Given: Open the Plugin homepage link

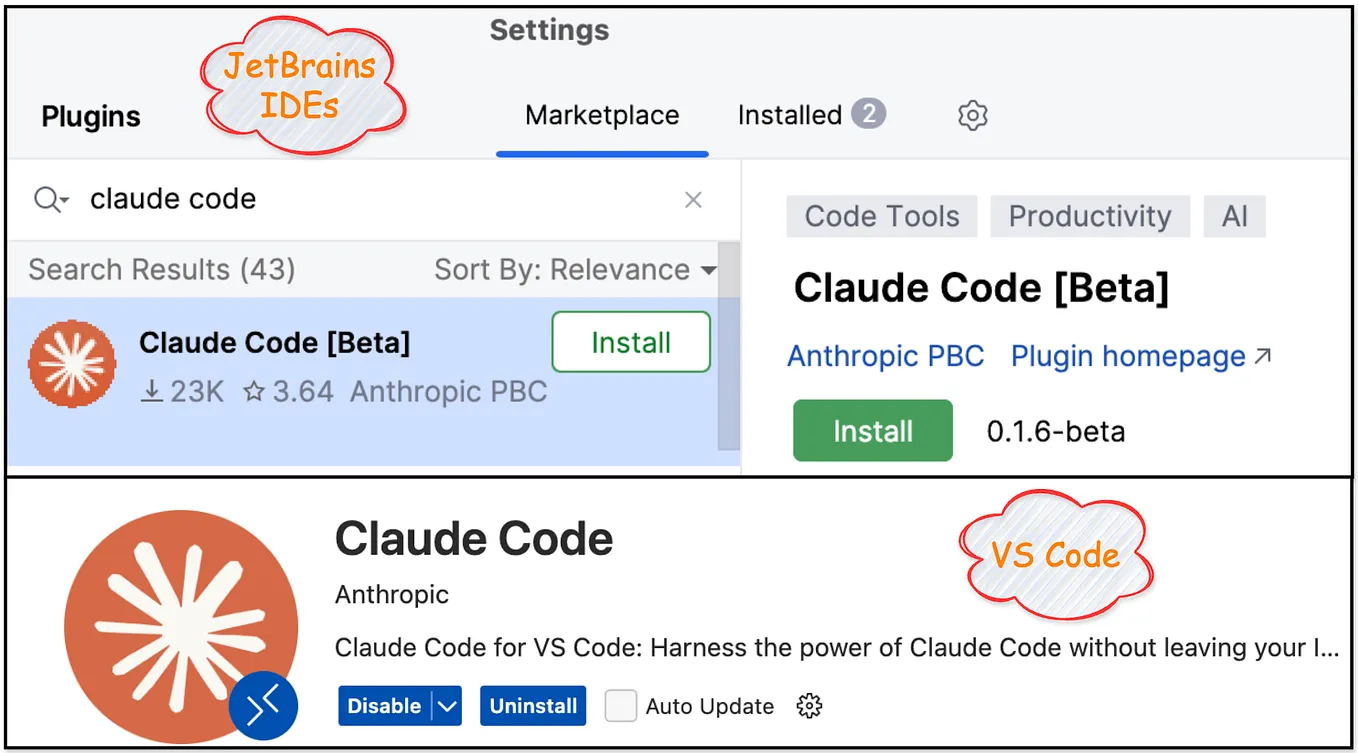Looking at the screenshot, I should pos(1125,355).
